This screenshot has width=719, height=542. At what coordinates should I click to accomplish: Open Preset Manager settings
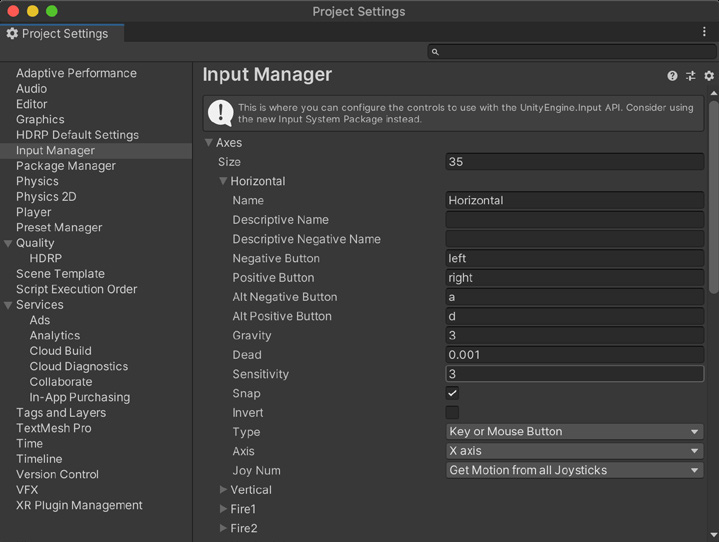coord(59,227)
